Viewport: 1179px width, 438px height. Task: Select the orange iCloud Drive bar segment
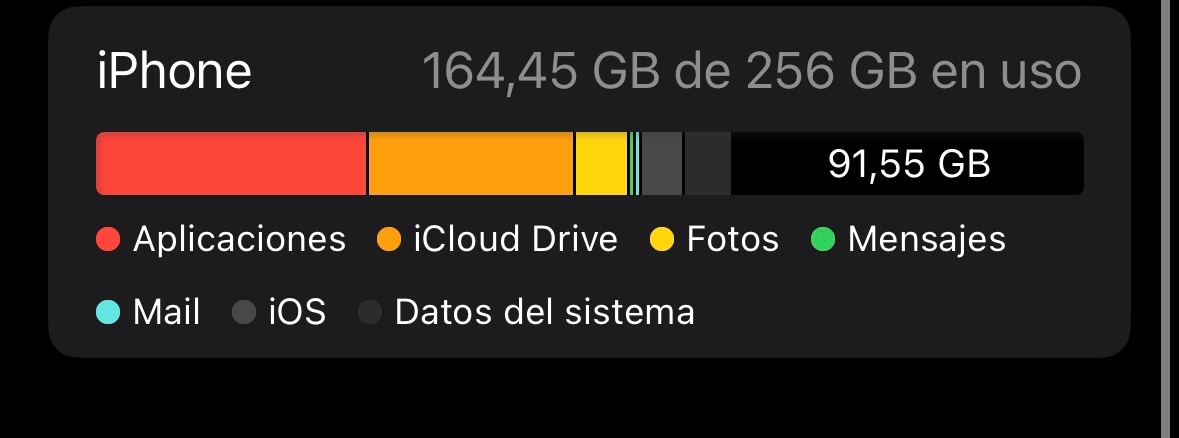(471, 164)
